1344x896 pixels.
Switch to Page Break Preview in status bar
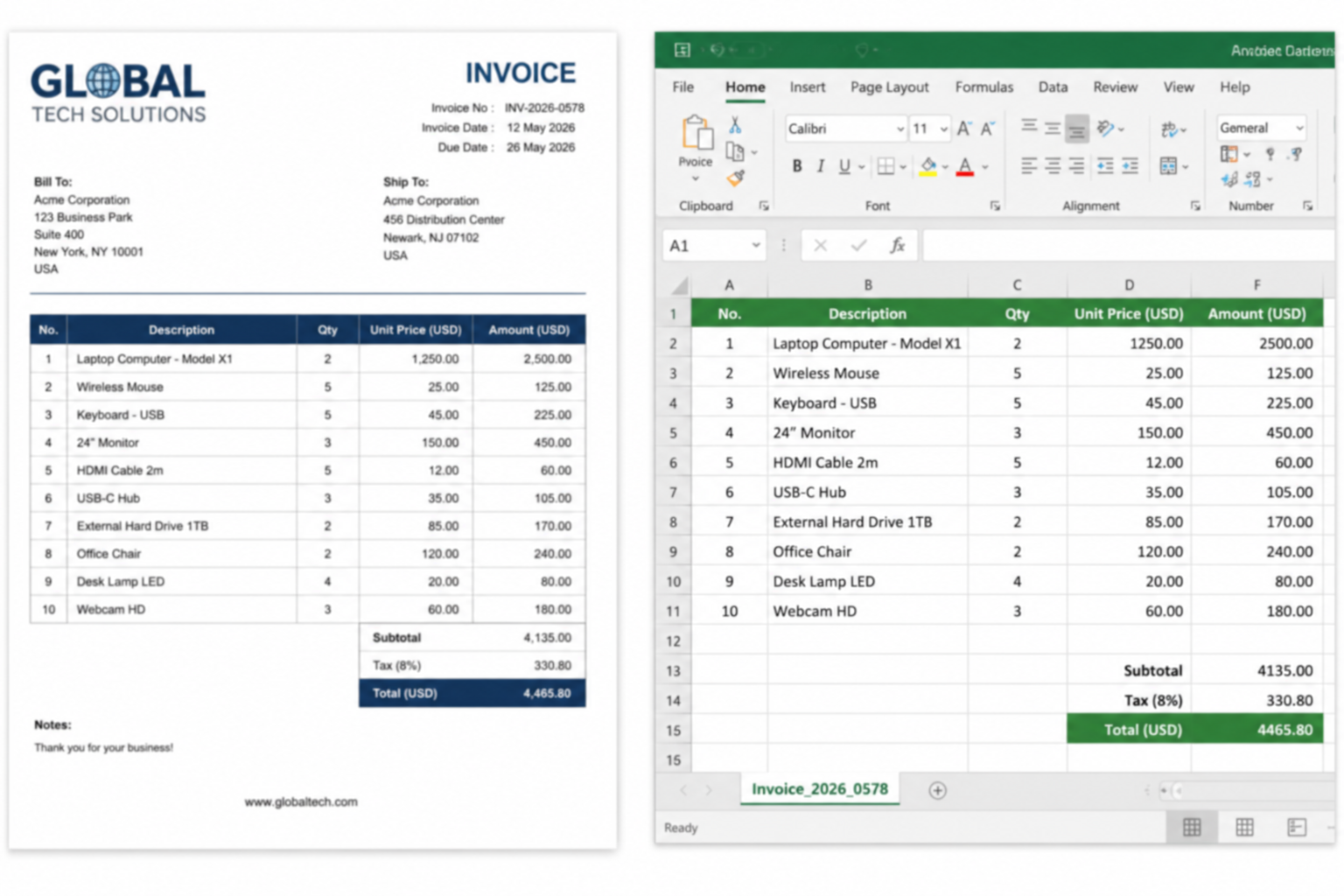point(1297,827)
